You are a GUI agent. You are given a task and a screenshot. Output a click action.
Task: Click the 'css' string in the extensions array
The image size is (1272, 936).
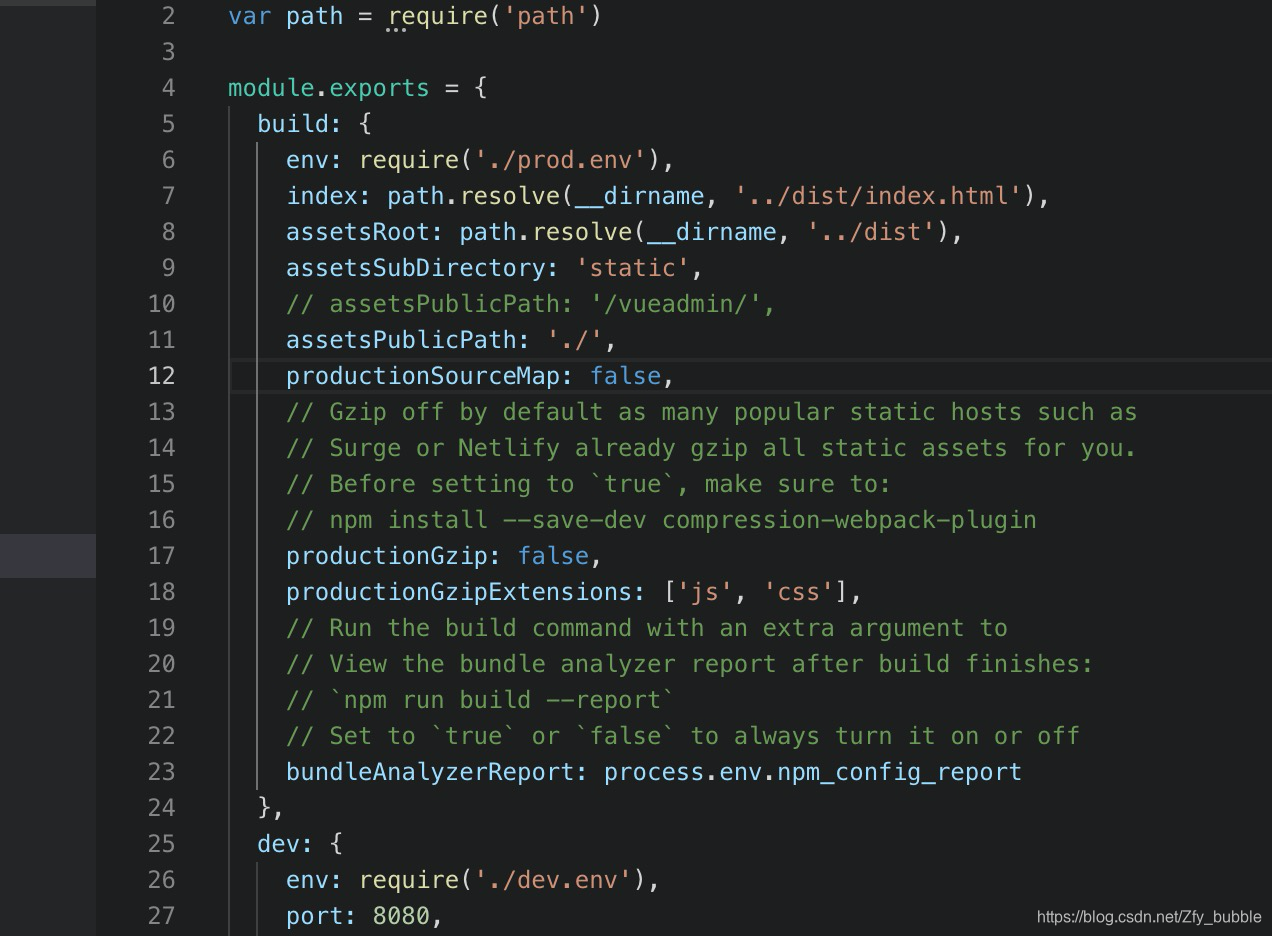point(798,592)
